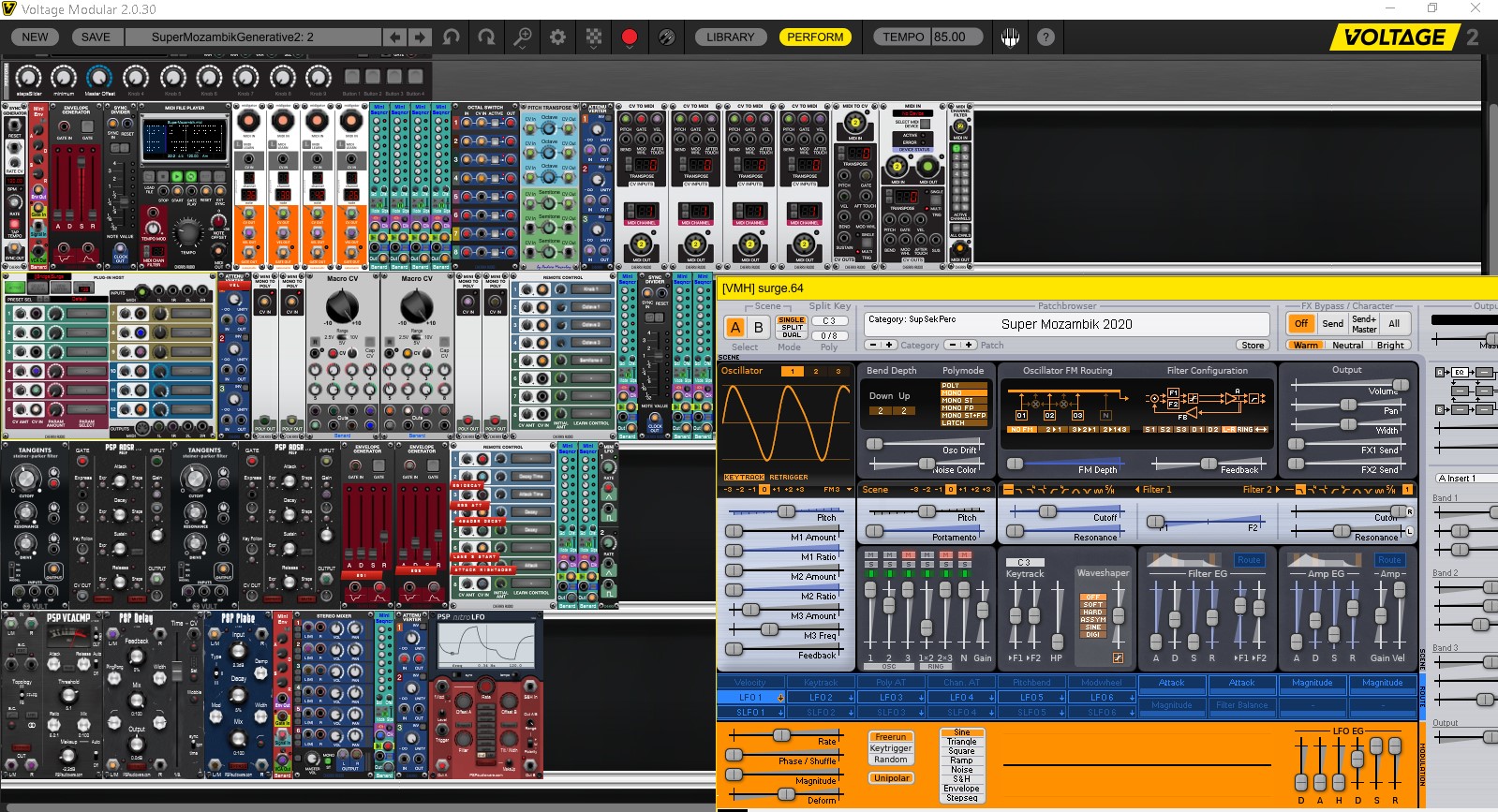Go to previous preset with left arrow
1498x812 pixels.
click(x=394, y=37)
